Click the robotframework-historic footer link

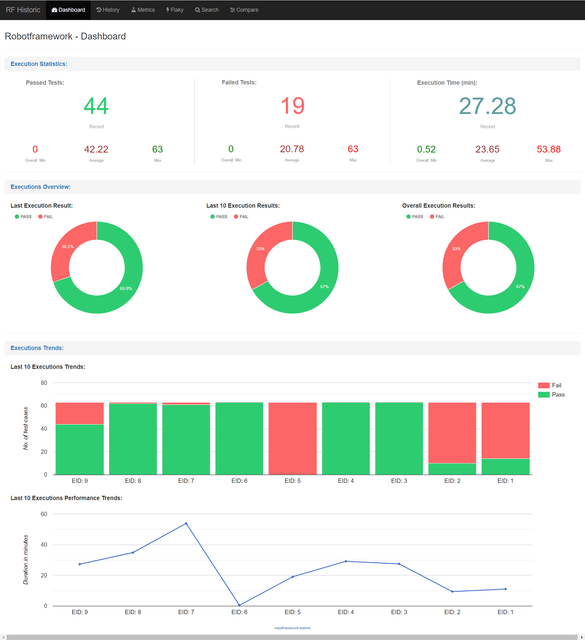pos(292,628)
